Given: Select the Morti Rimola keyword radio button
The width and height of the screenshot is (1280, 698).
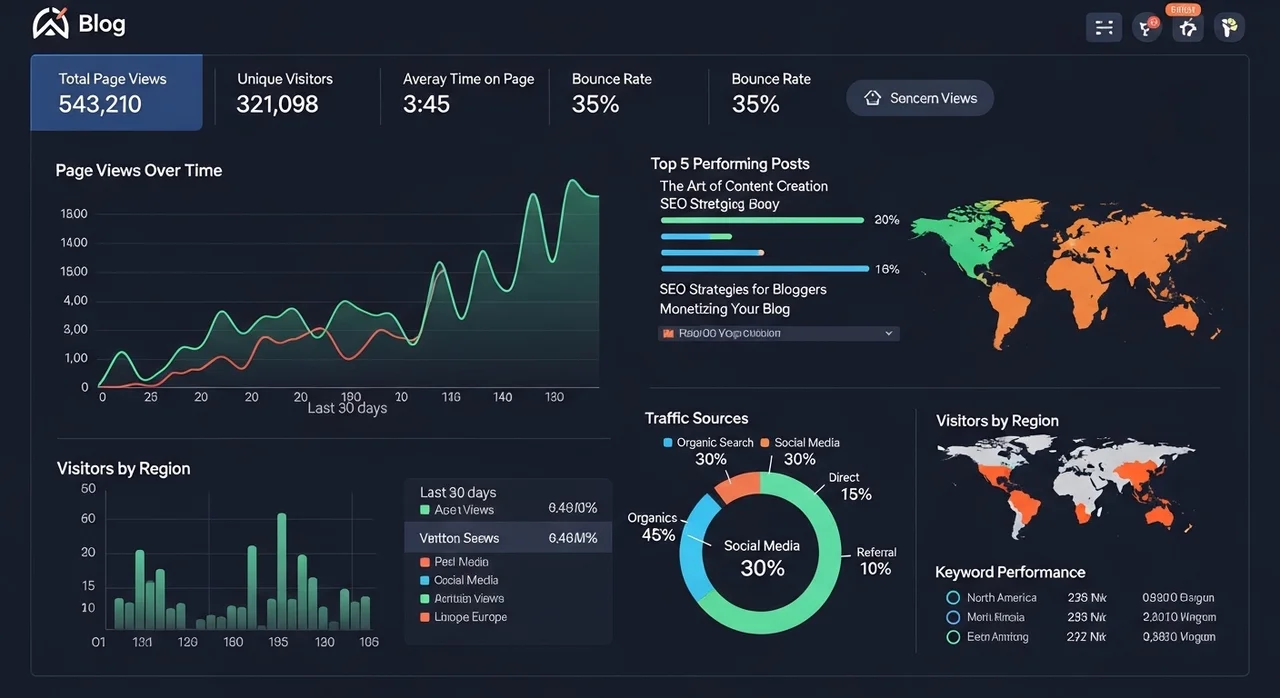Looking at the screenshot, I should 952,618.
